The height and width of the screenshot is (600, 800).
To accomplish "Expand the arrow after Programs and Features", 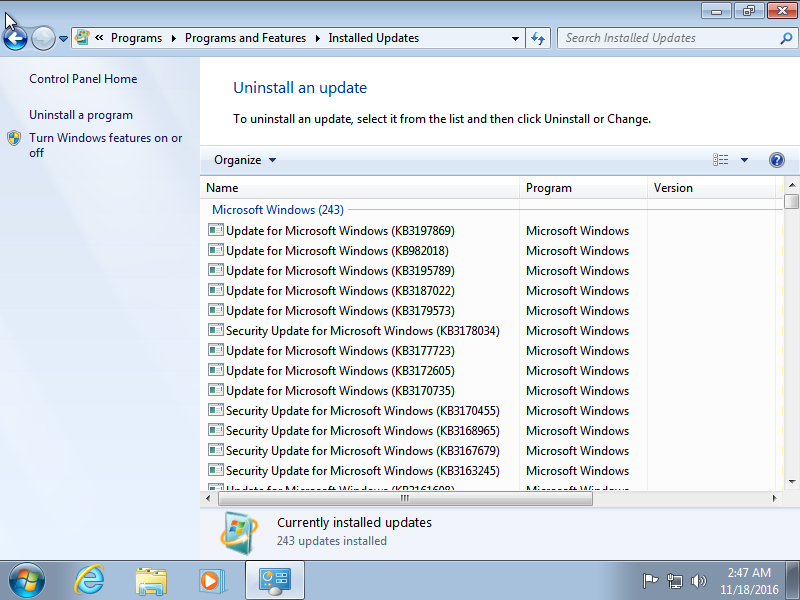I will [317, 38].
